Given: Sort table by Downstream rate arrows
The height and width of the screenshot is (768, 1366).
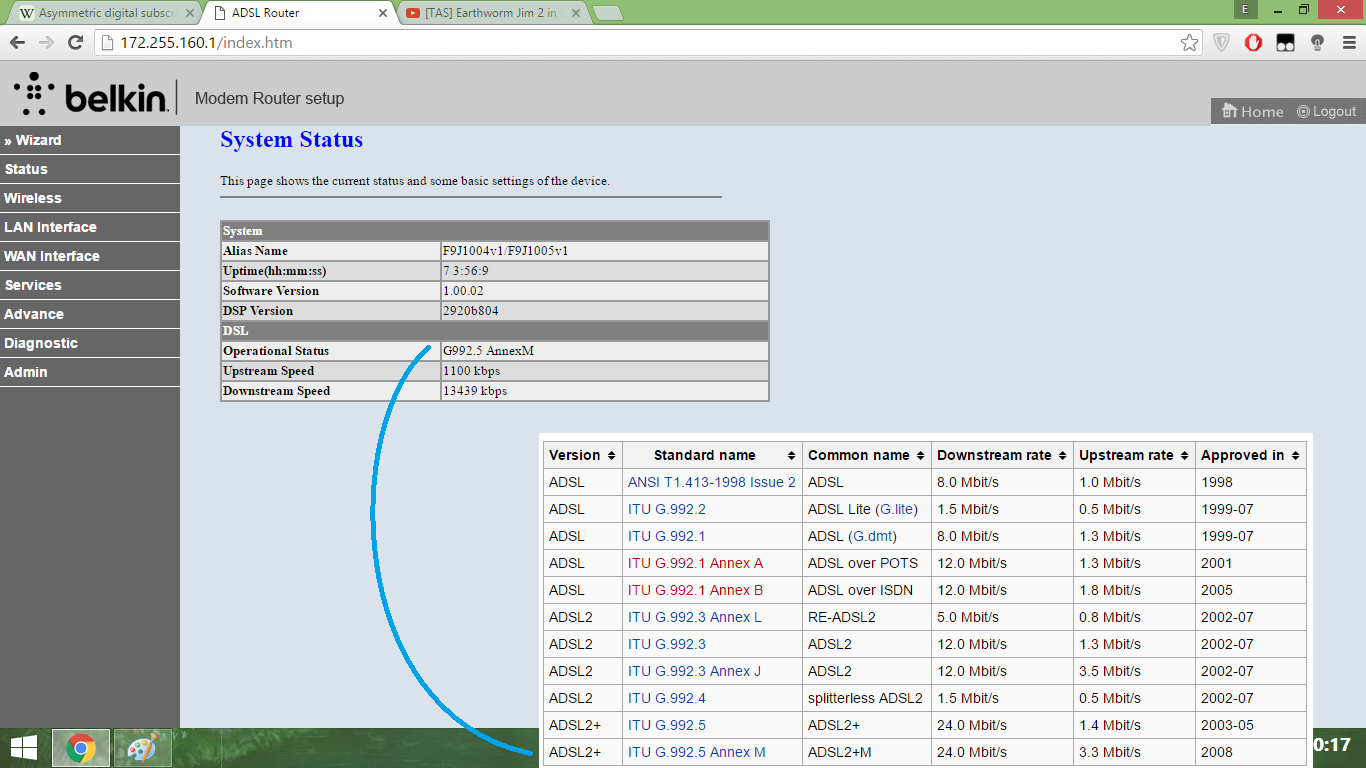Looking at the screenshot, I should click(x=1062, y=456).
